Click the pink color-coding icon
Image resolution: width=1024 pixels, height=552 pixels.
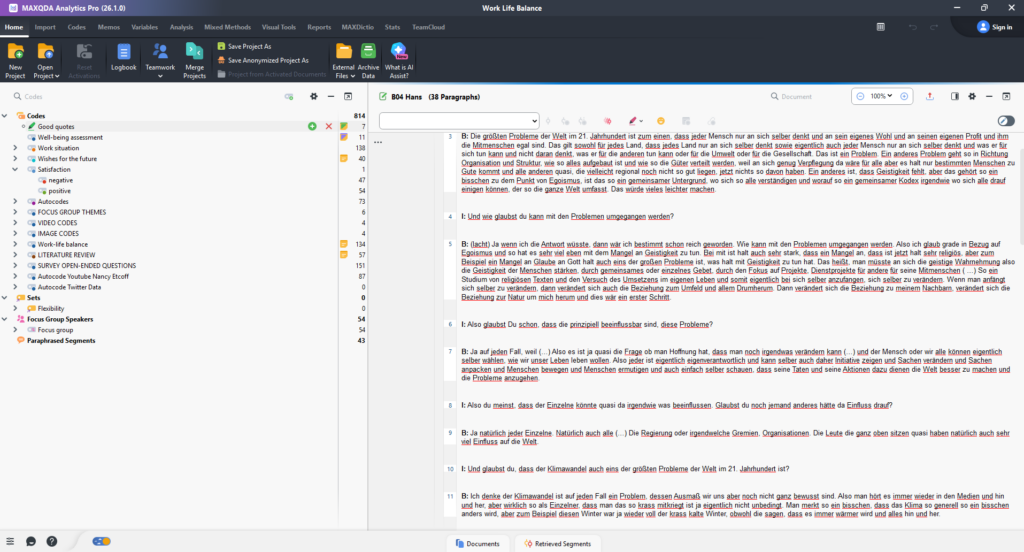pyautogui.click(x=607, y=121)
